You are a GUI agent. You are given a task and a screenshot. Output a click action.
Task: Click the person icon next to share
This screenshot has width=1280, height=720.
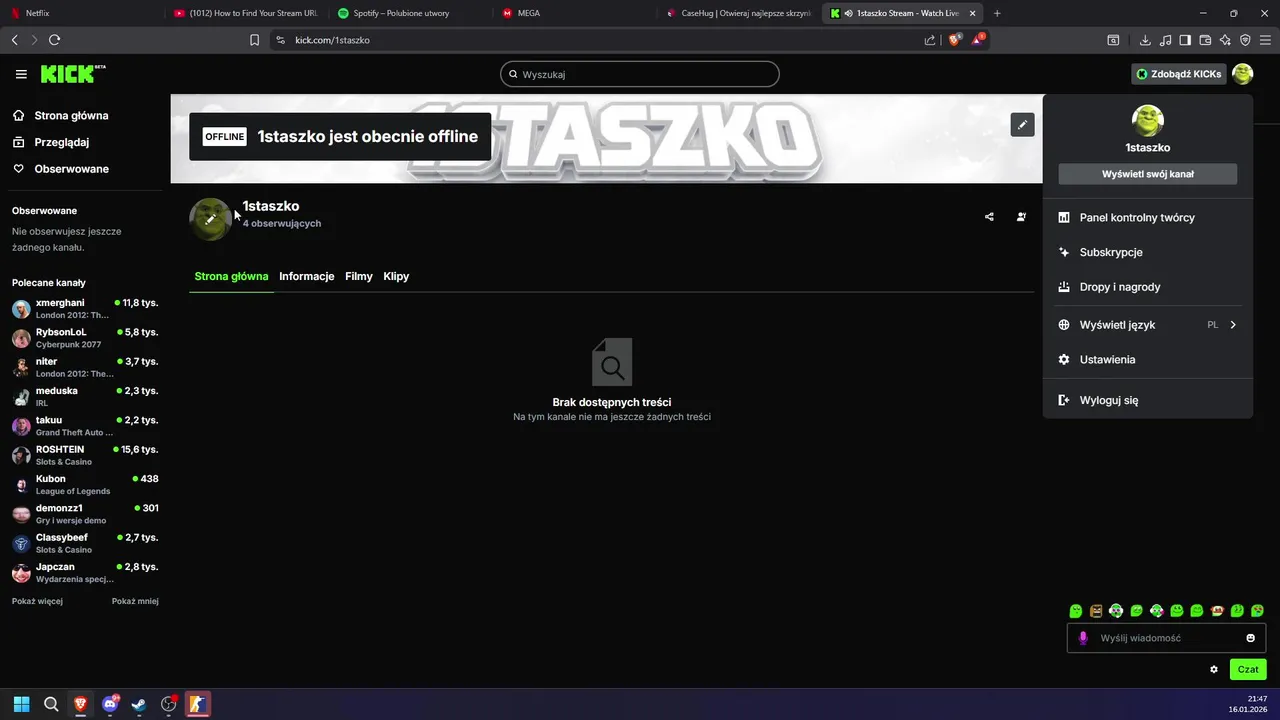point(1021,217)
